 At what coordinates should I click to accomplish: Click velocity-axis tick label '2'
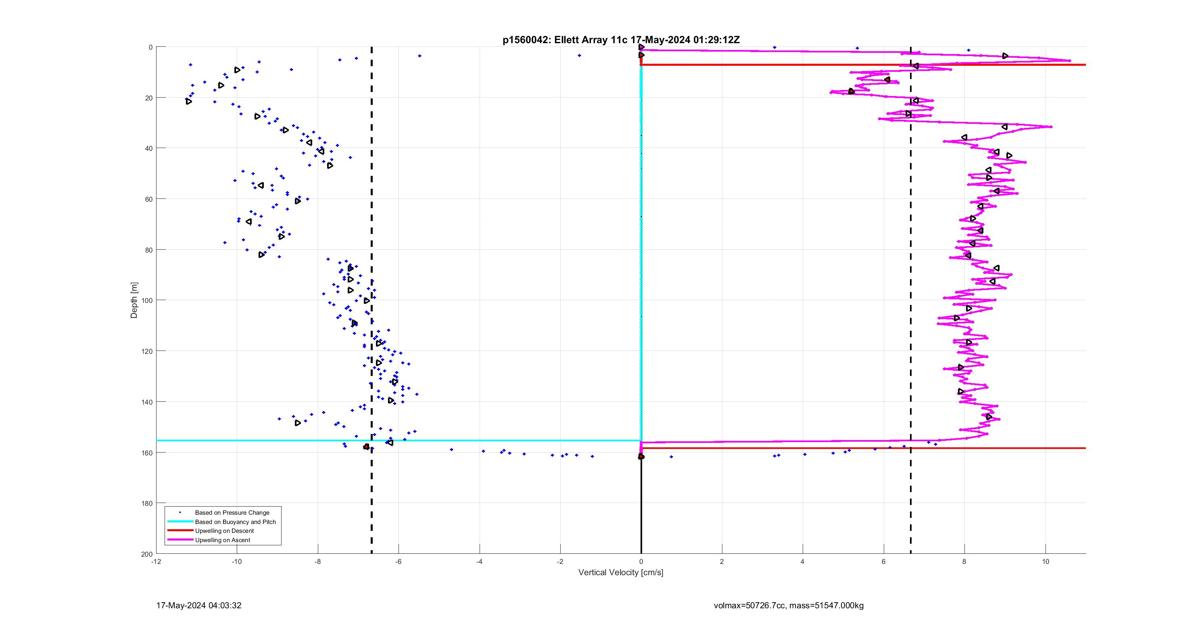coord(722,562)
